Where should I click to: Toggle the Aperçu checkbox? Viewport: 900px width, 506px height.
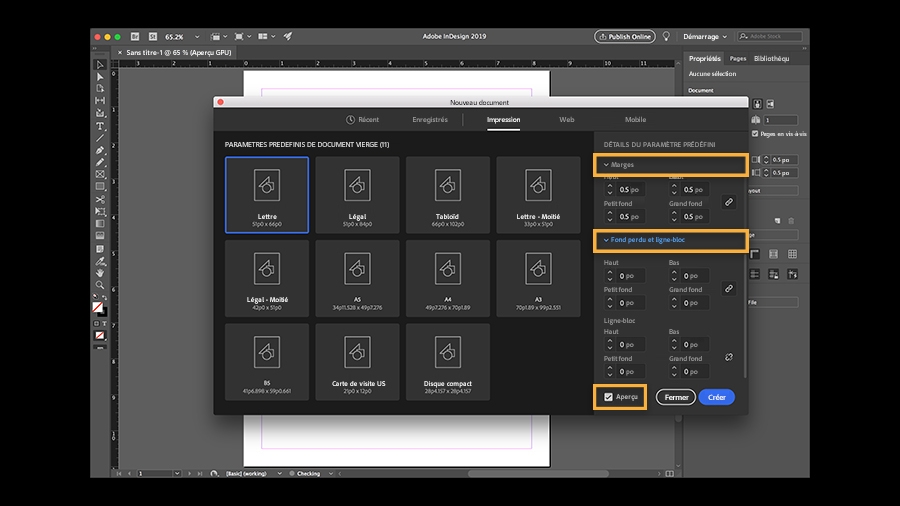(x=608, y=397)
